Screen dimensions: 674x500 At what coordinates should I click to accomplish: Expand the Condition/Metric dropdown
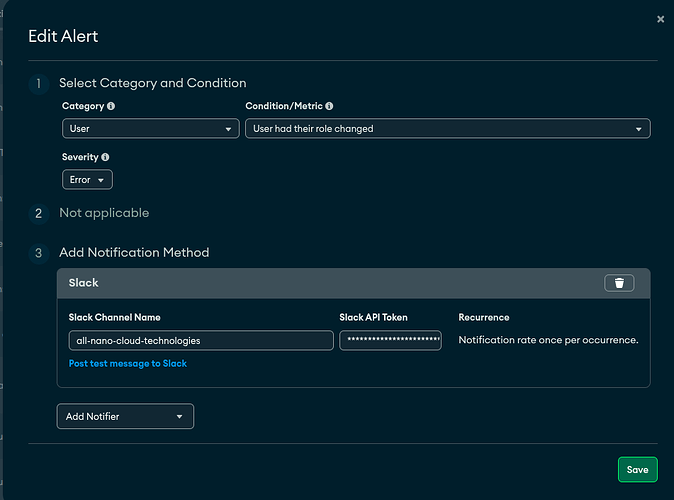[447, 128]
